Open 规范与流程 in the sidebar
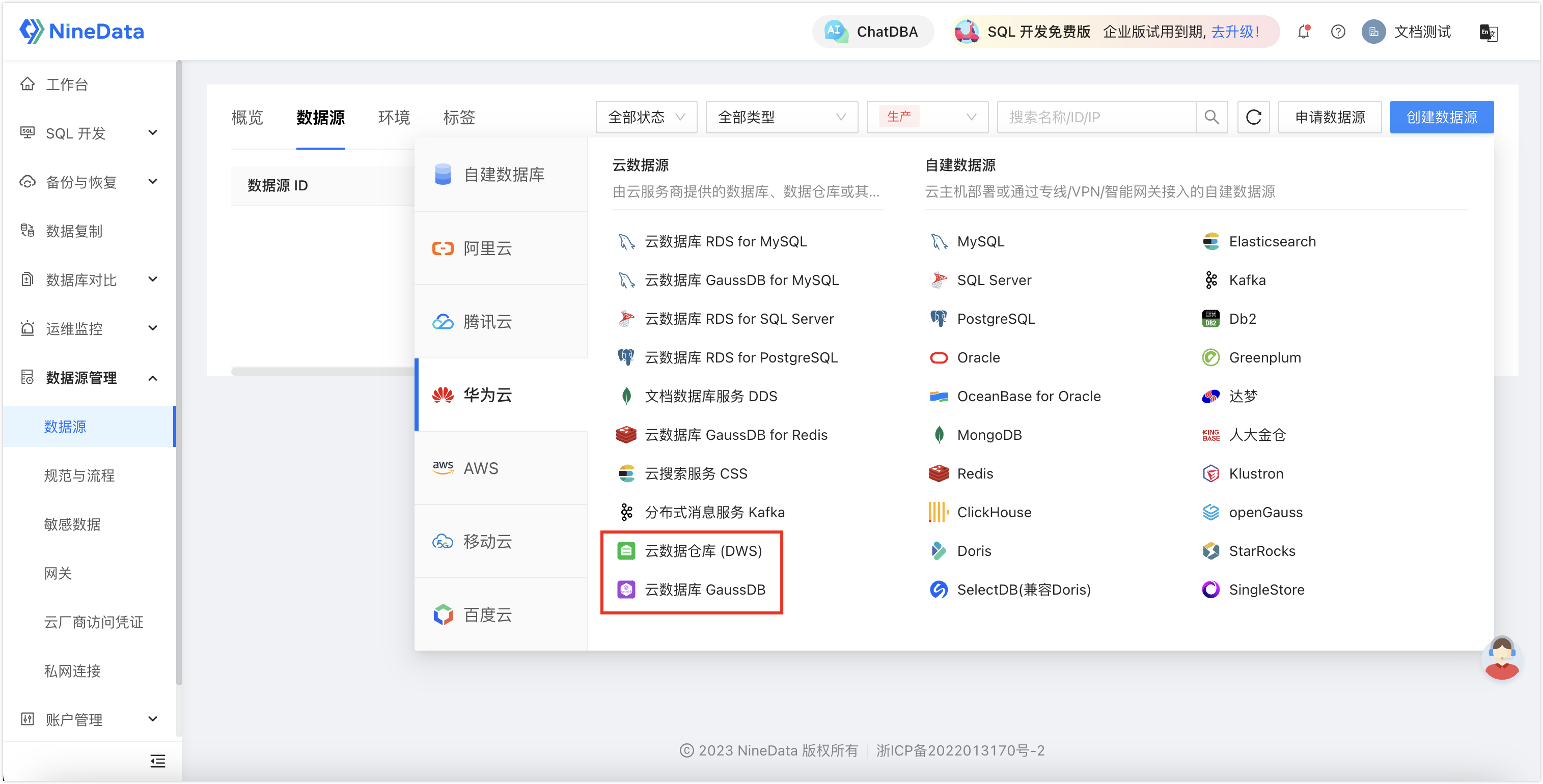1543x784 pixels. coord(79,475)
